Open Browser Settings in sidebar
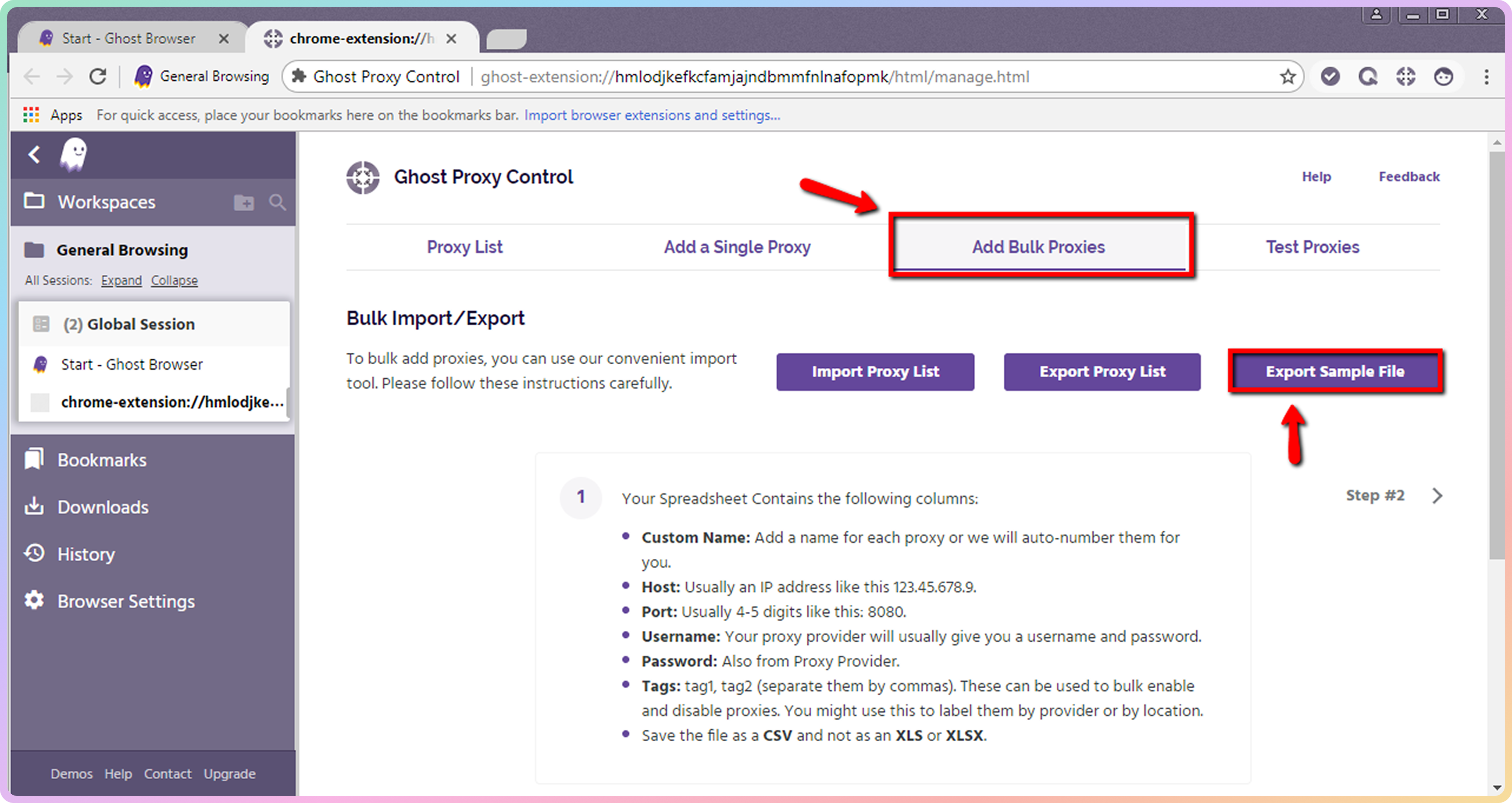The width and height of the screenshot is (1512, 803). coord(125,601)
